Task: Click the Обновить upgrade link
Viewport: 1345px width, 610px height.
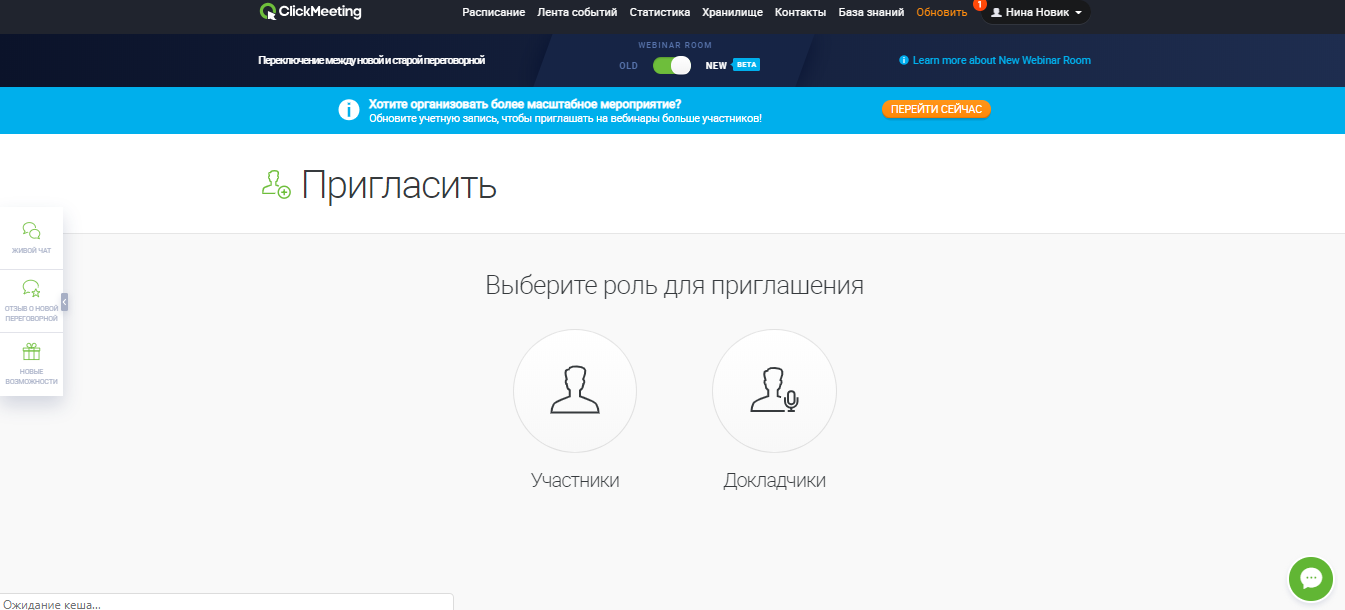Action: coord(941,13)
